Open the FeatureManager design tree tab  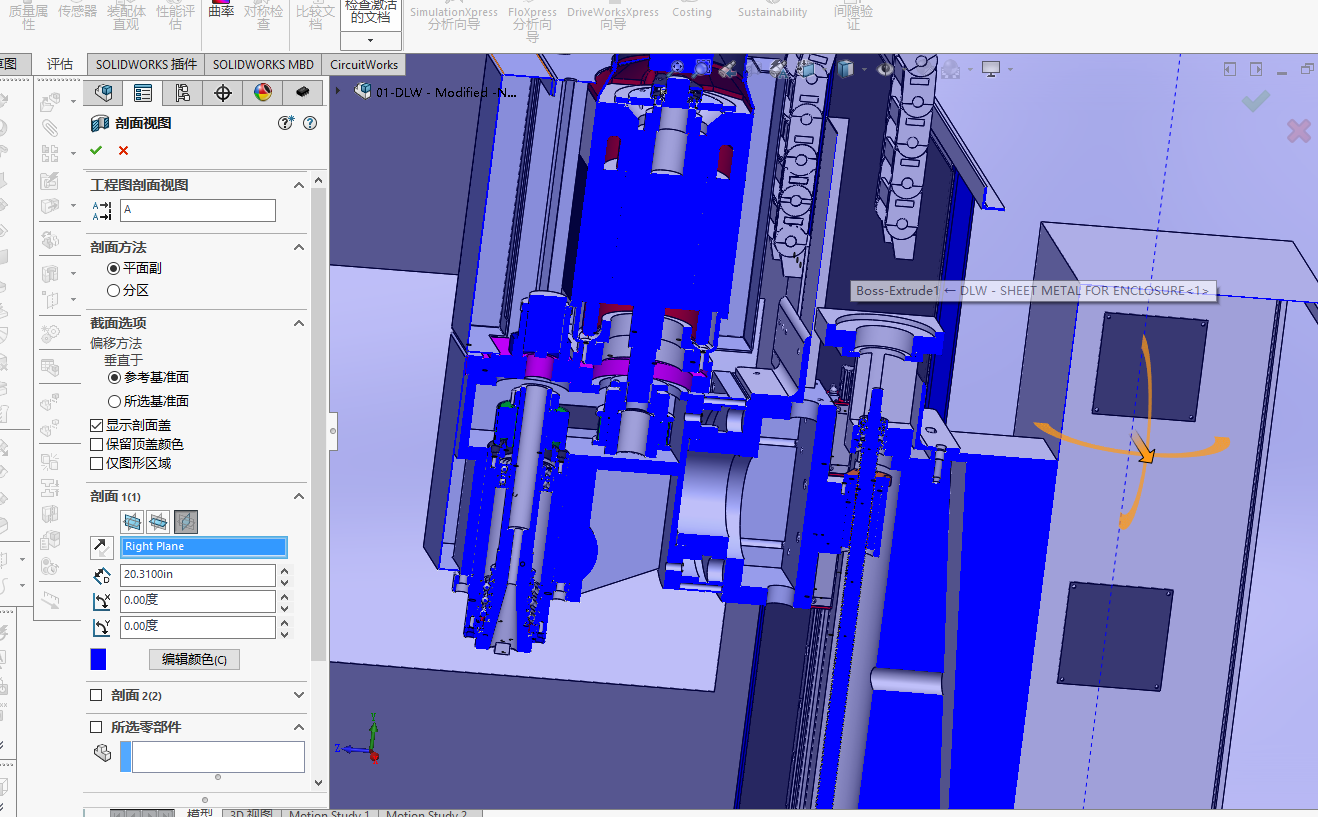[x=103, y=93]
